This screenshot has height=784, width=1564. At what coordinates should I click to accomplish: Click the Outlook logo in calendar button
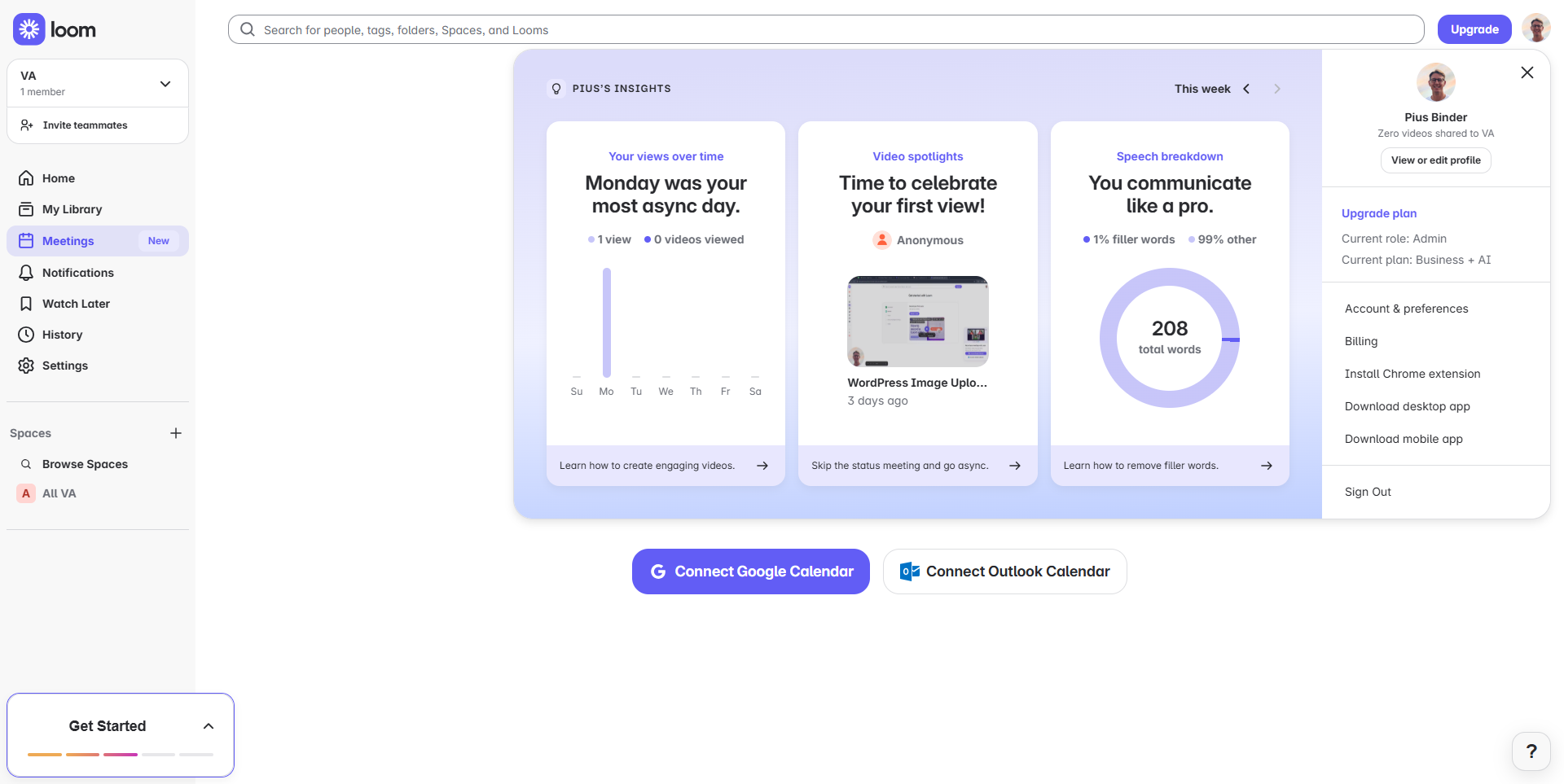click(x=910, y=572)
